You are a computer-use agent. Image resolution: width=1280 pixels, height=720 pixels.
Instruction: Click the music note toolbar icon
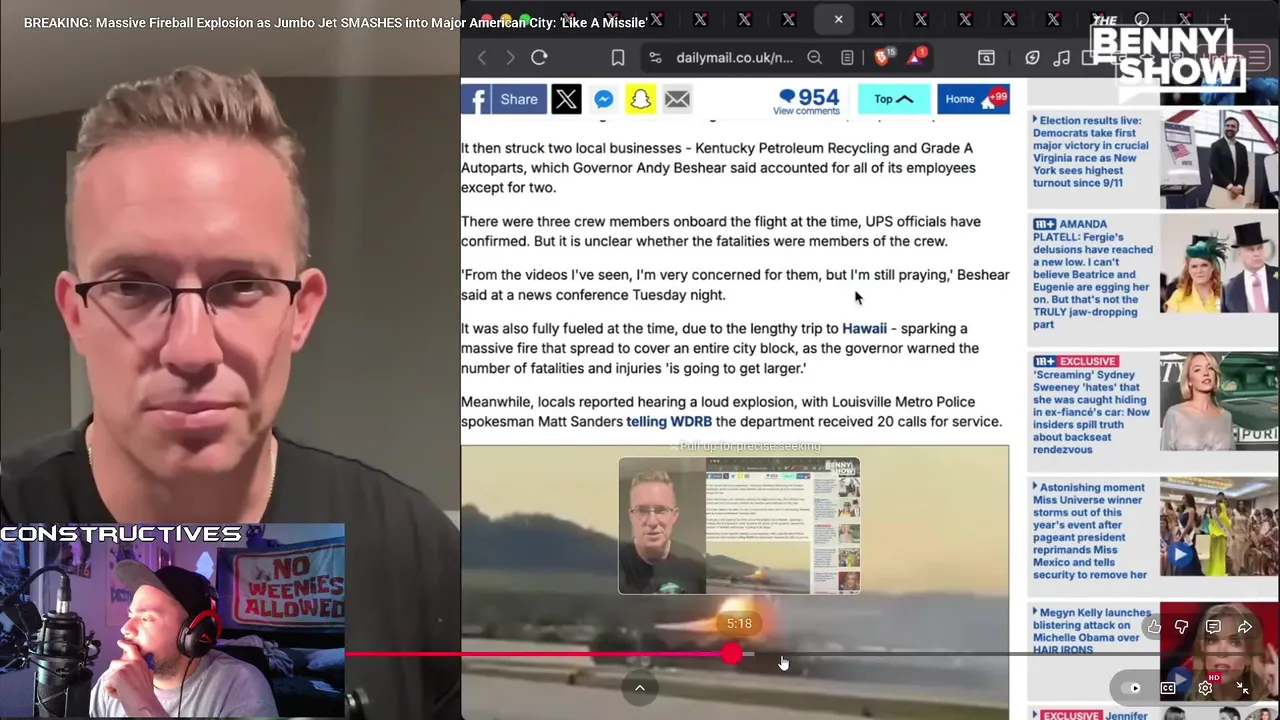tap(1061, 58)
